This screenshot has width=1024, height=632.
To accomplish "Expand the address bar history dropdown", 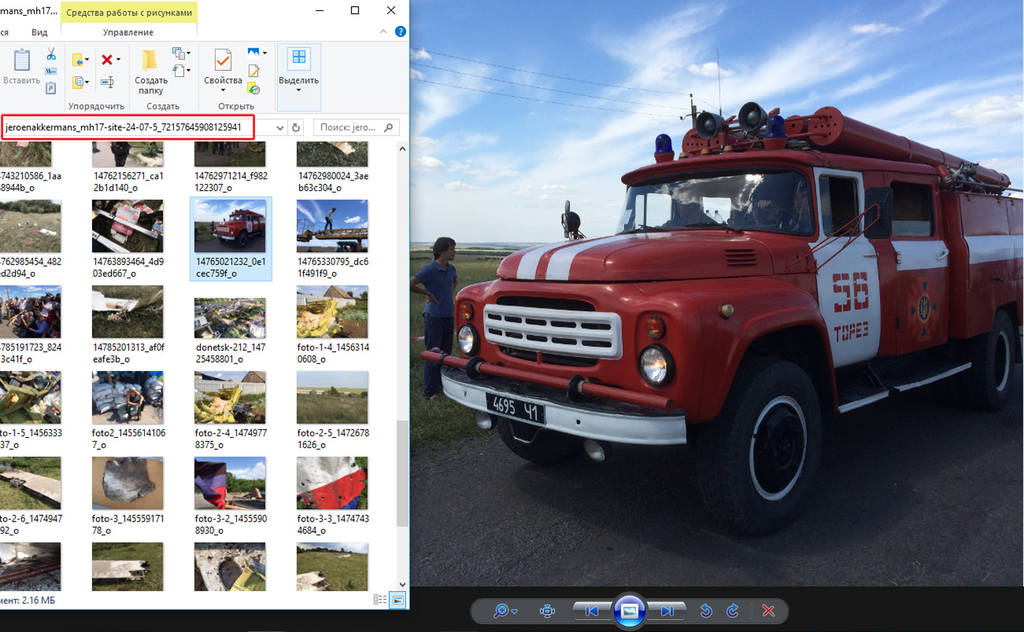I will [280, 127].
